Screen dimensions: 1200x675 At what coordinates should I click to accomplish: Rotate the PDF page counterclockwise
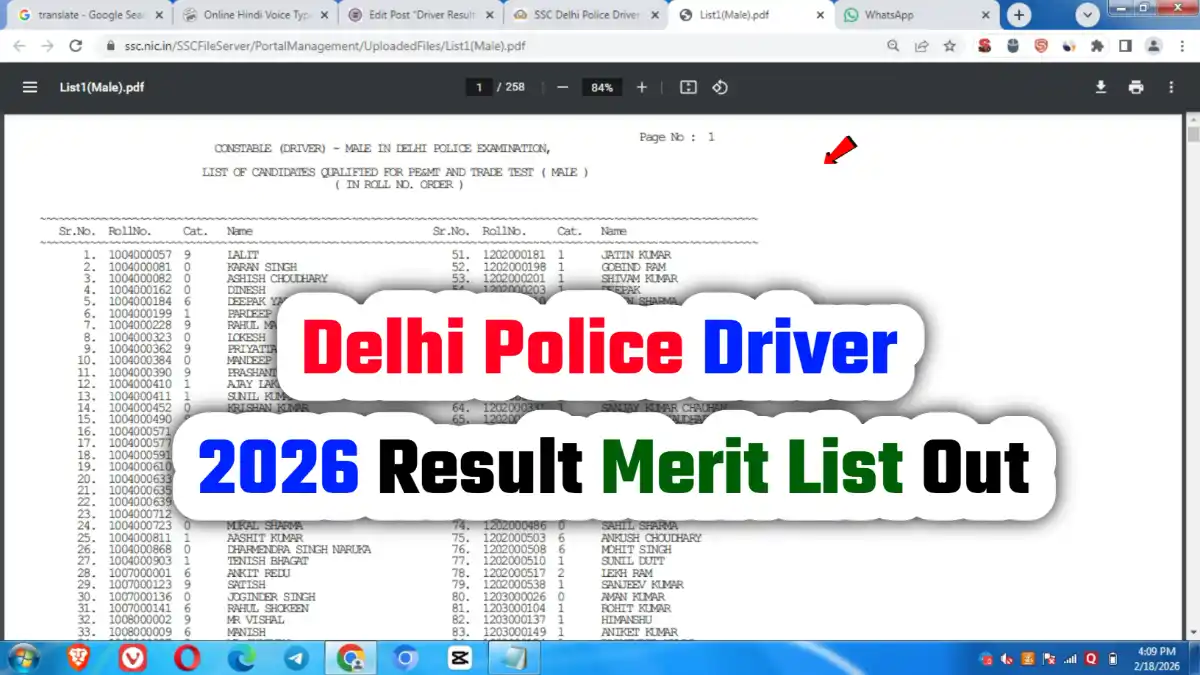tap(720, 87)
